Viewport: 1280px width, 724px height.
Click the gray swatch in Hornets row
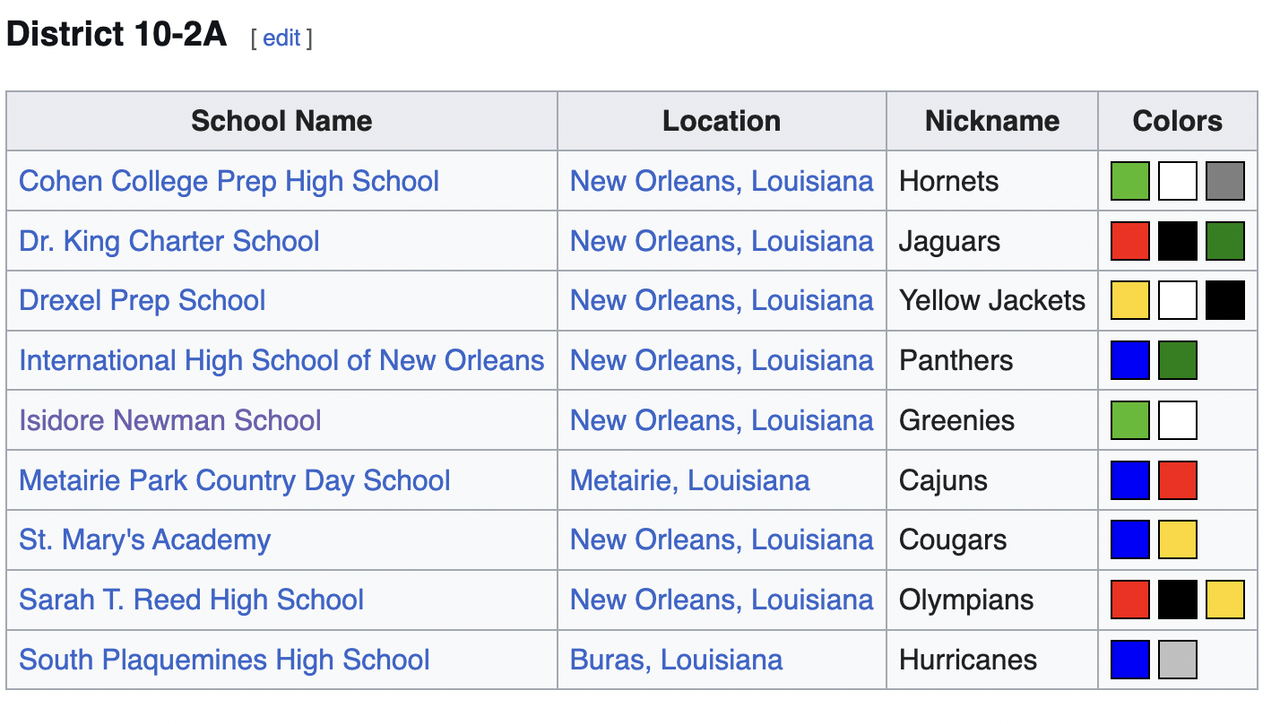[x=1225, y=181]
